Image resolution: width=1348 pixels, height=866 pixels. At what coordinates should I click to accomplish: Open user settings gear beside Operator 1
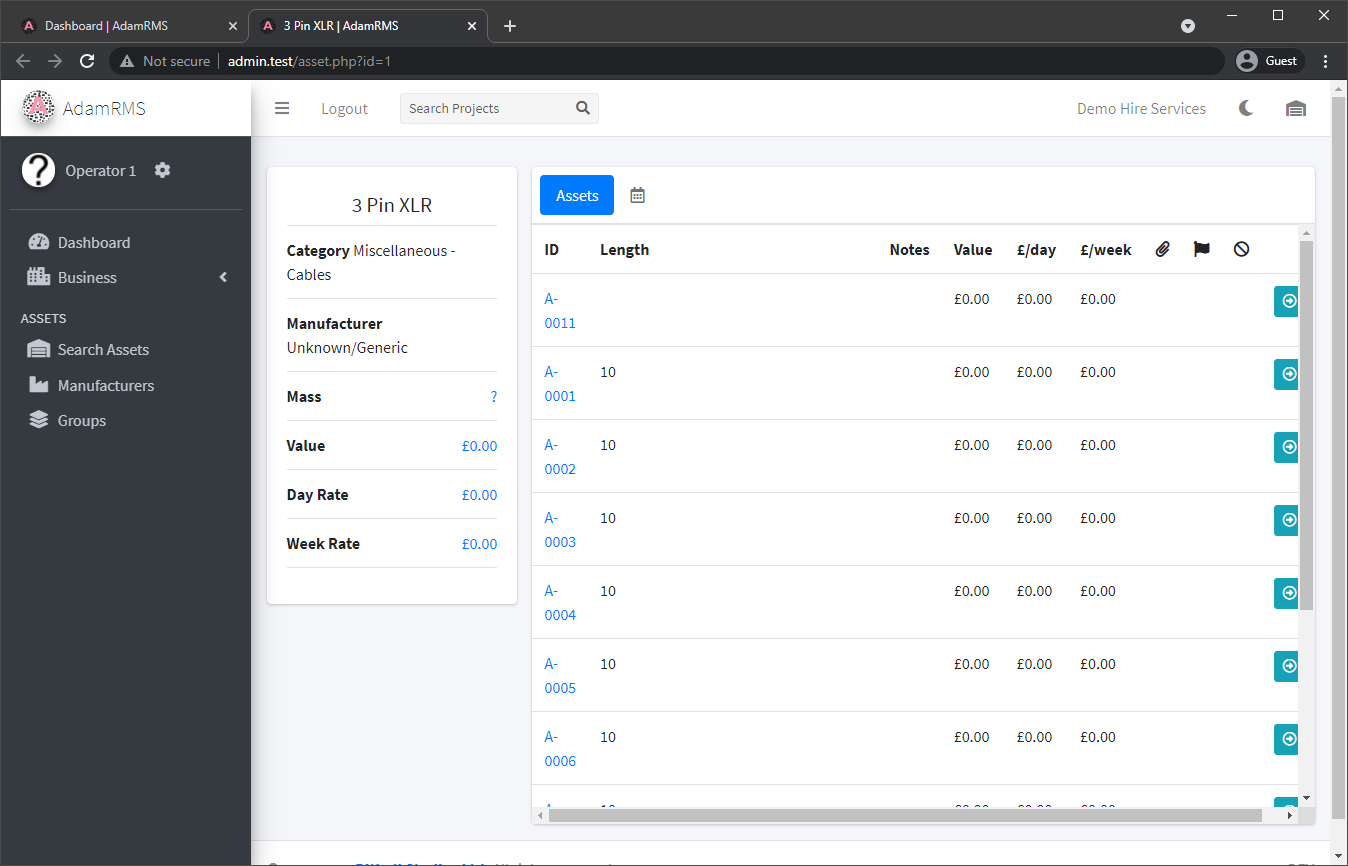tap(163, 170)
